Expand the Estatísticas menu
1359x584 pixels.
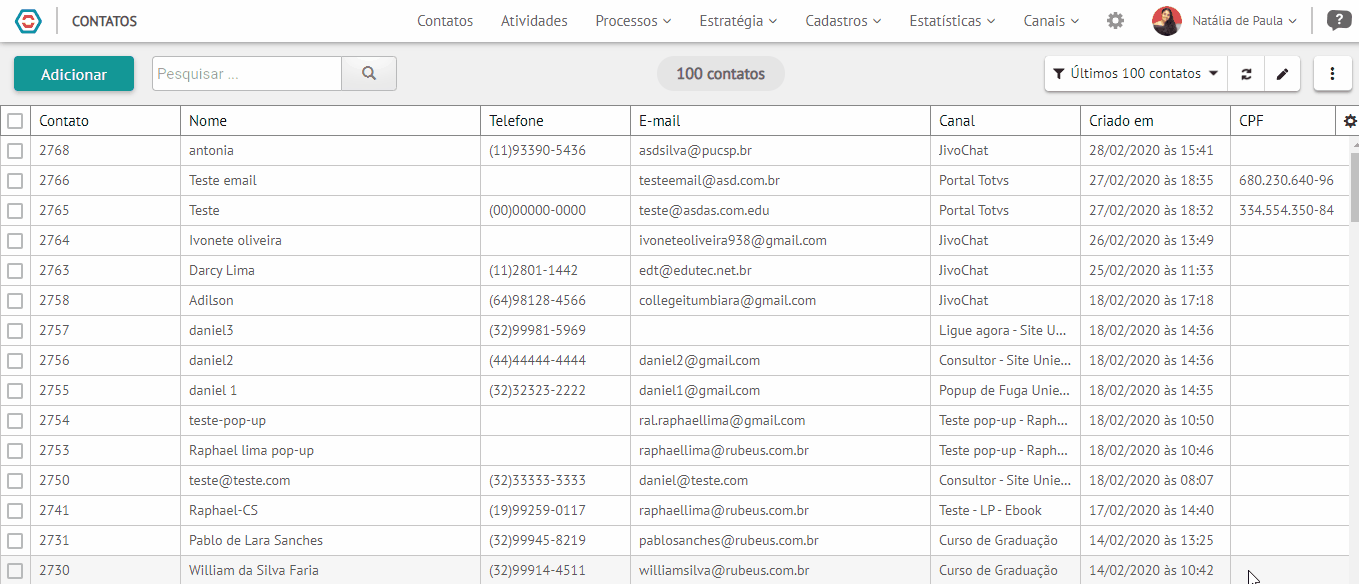[952, 21]
